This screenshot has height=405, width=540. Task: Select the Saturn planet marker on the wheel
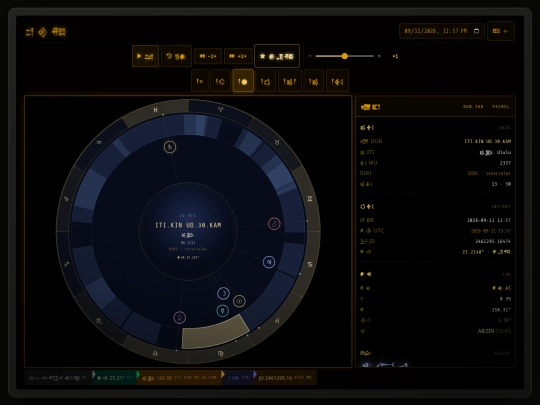pyautogui.click(x=170, y=147)
